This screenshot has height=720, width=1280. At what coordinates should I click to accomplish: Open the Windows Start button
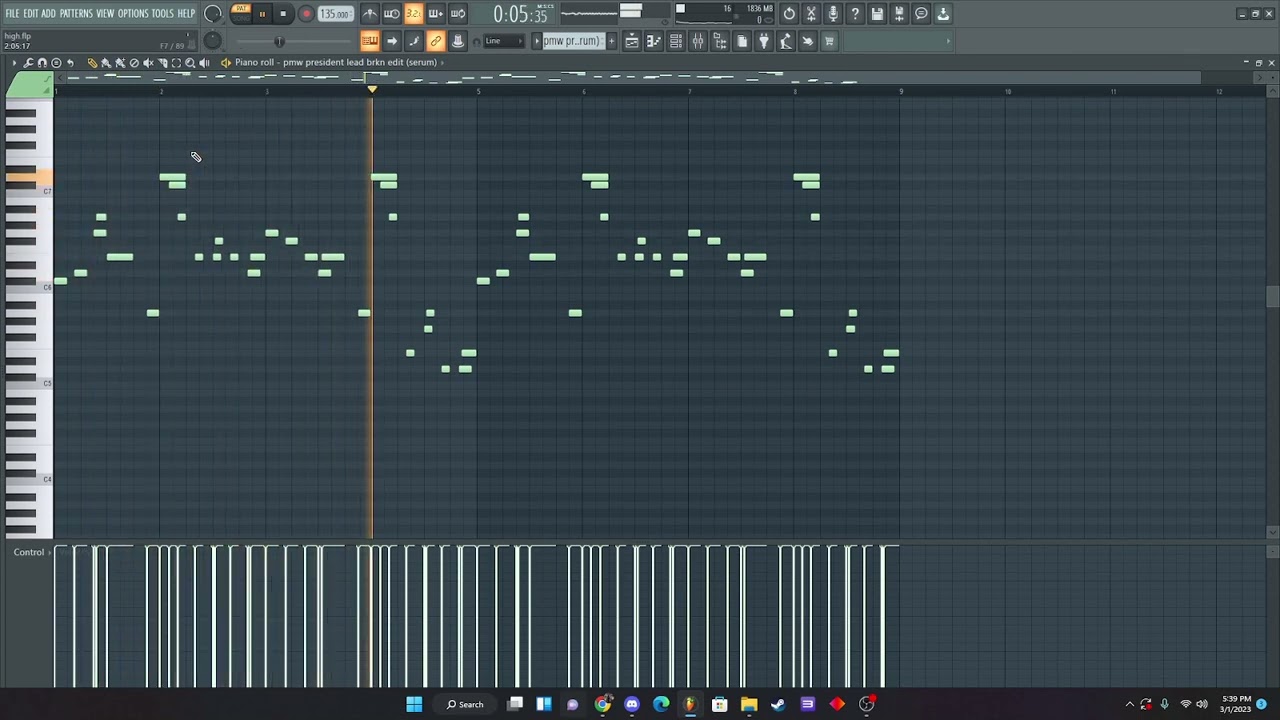pos(414,704)
